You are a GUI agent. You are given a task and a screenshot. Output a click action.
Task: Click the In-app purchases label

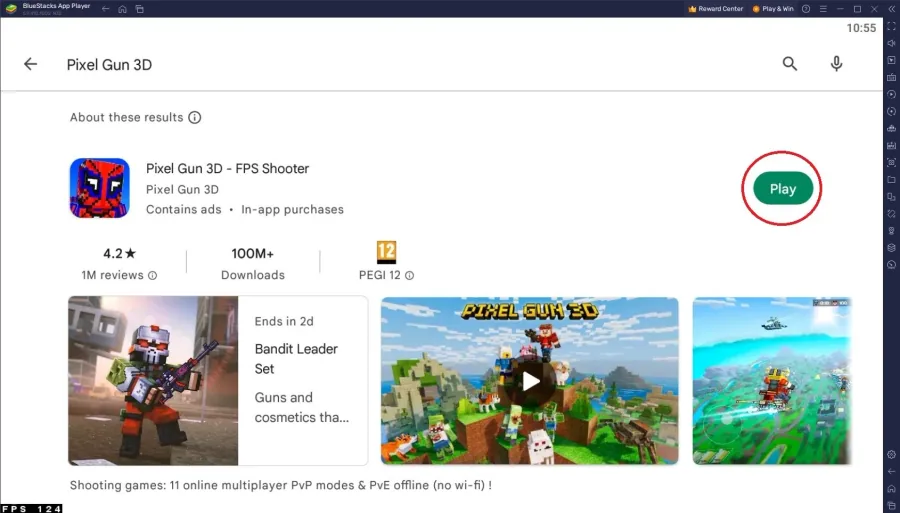click(x=292, y=209)
